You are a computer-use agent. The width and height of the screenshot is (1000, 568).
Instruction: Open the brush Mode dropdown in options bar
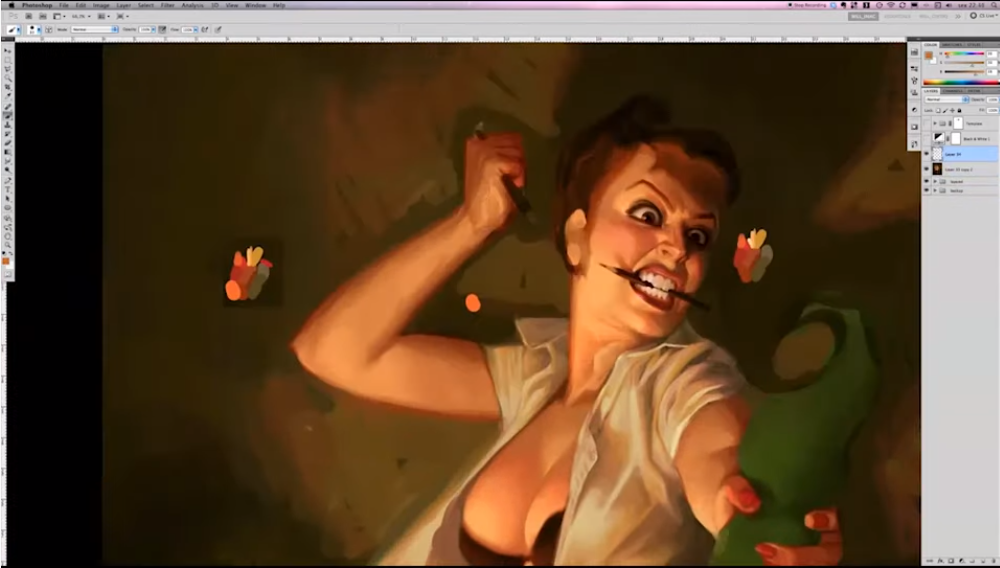(x=94, y=29)
